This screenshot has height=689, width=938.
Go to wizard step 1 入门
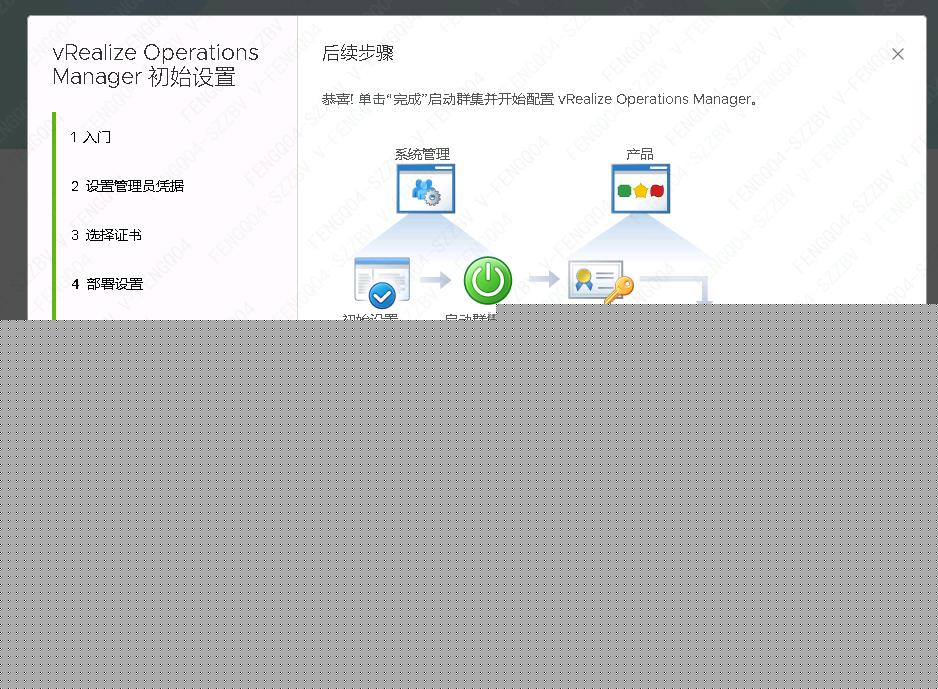(x=90, y=137)
